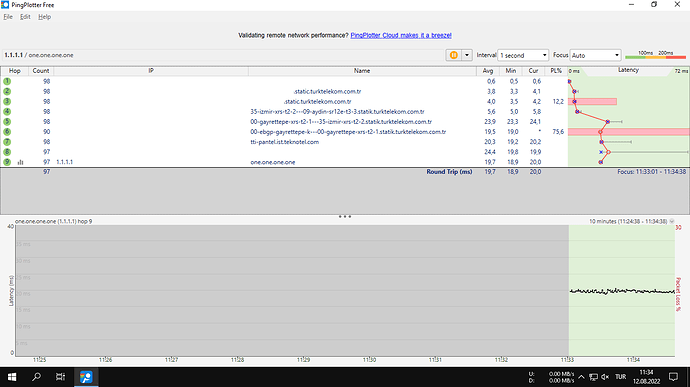Click the hop 6 green number icon

[7, 132]
